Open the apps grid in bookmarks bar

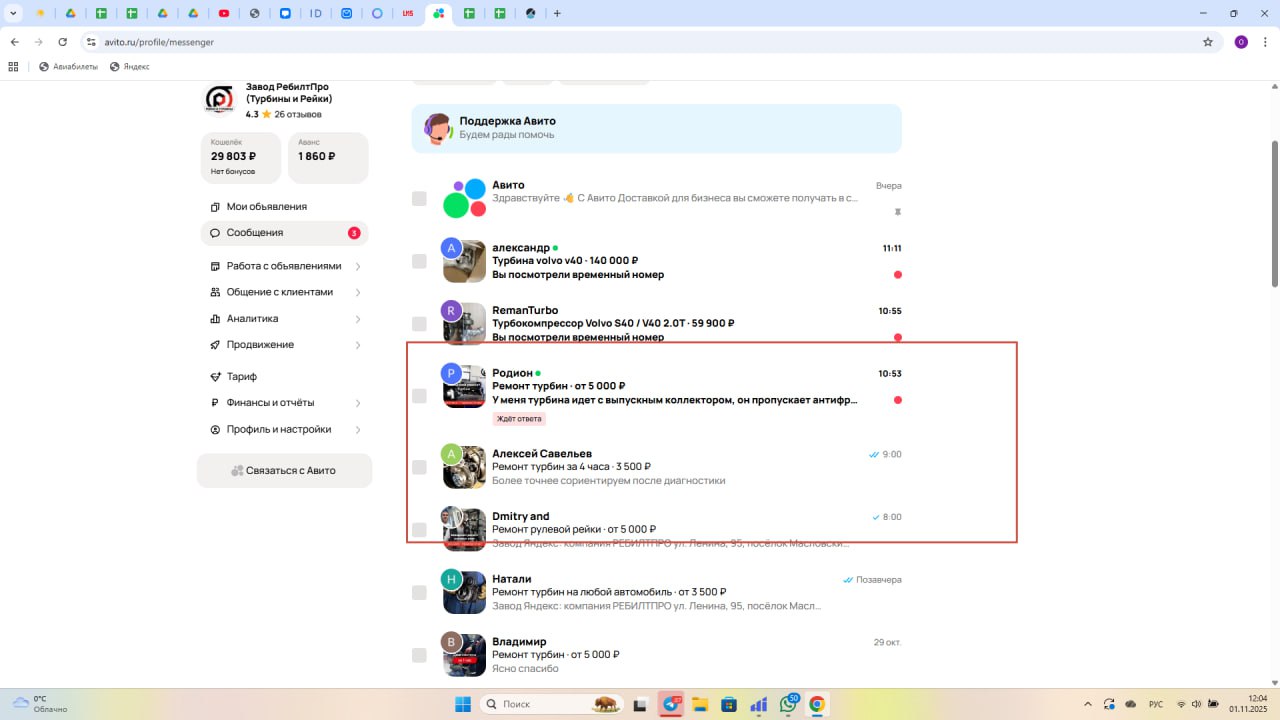pos(14,67)
